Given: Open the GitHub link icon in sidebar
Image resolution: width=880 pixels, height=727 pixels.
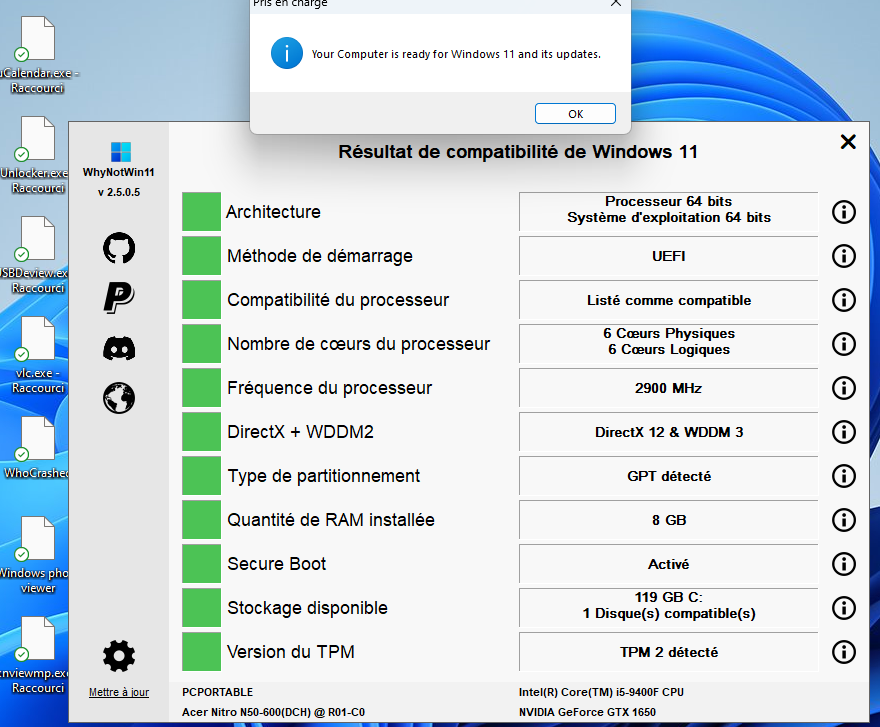Looking at the screenshot, I should tap(119, 248).
